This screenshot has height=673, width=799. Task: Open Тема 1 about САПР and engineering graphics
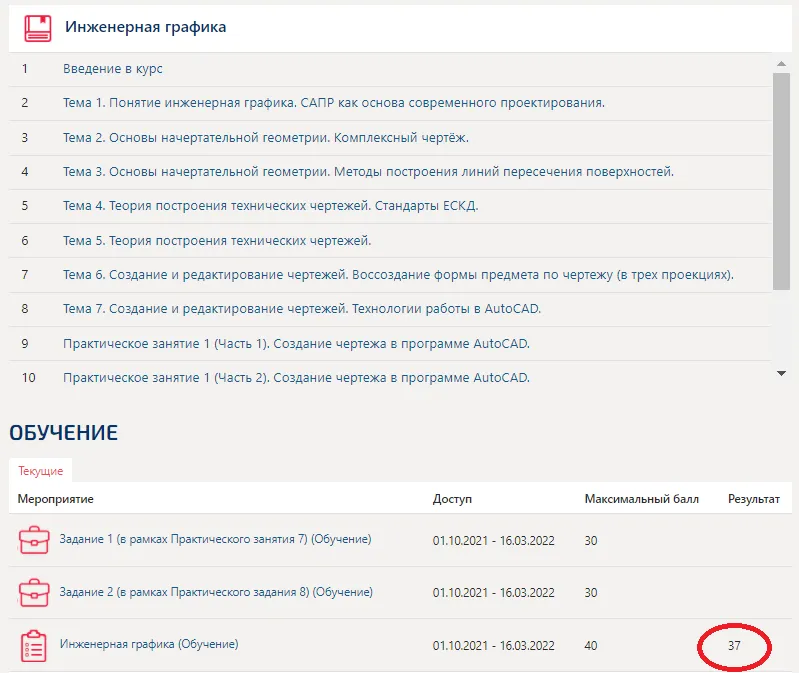(333, 103)
